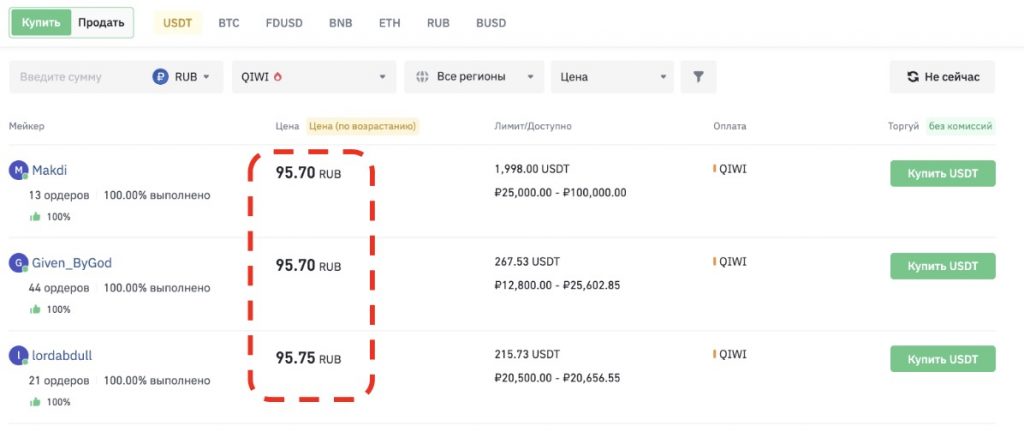Click the 1,998.00 USDT available amount
Image resolution: width=1024 pixels, height=432 pixels.
point(532,169)
